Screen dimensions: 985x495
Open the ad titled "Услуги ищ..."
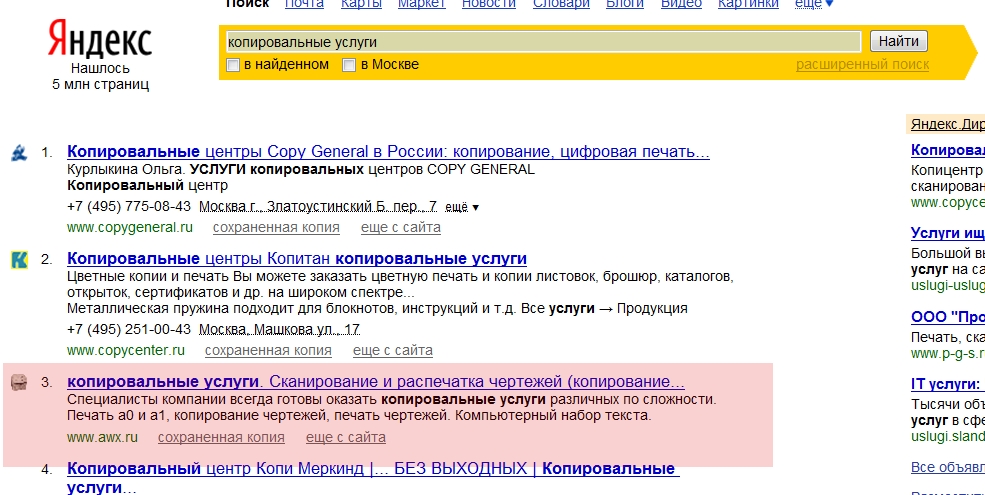click(x=948, y=233)
